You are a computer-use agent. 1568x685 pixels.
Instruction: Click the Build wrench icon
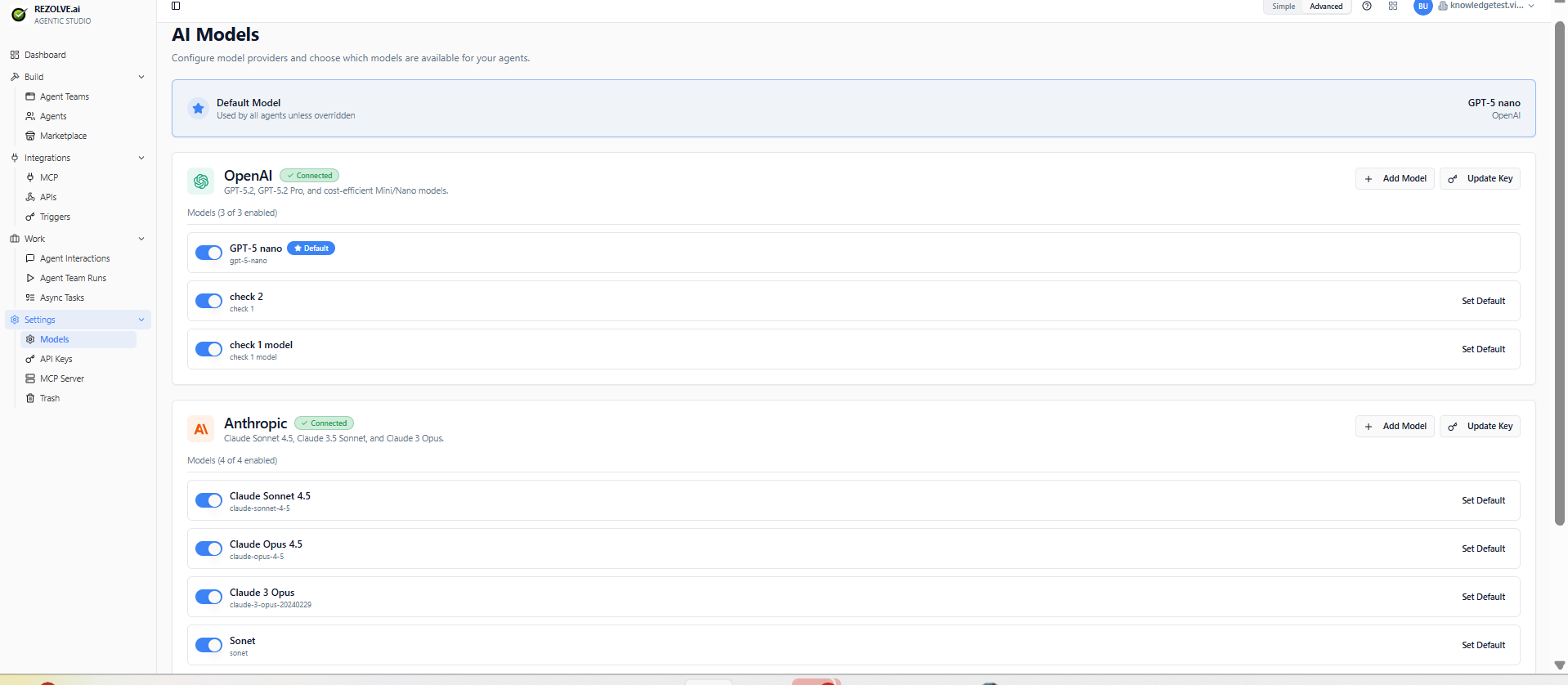[x=15, y=77]
